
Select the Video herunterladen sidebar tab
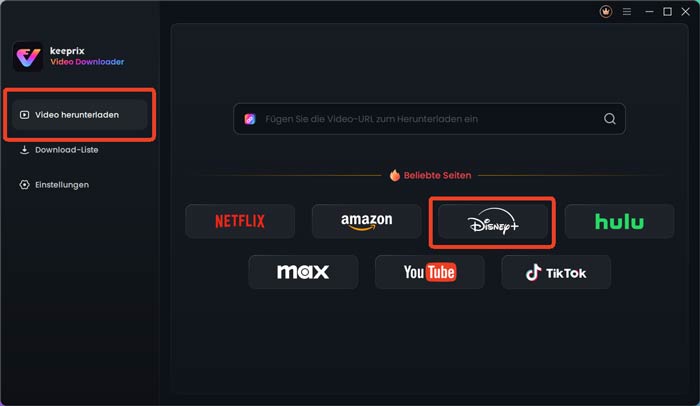coord(79,115)
